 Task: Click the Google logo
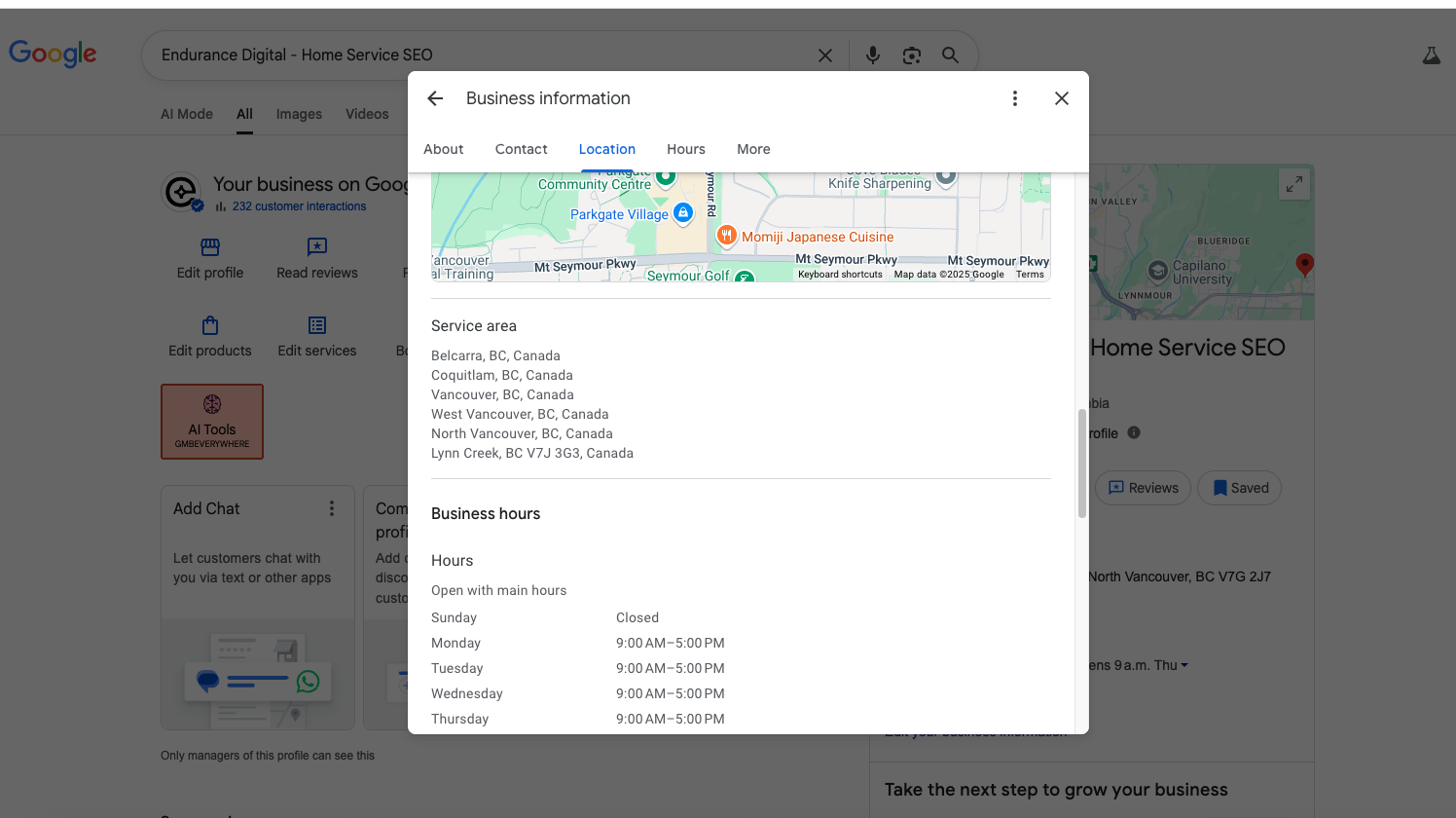[x=53, y=54]
